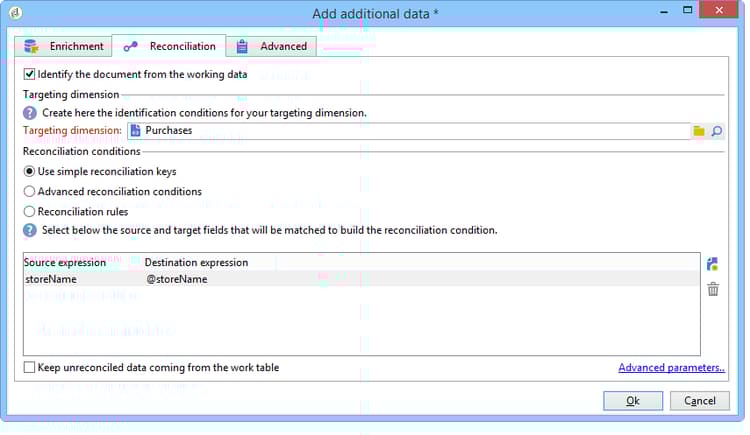Image resolution: width=750 pixels, height=435 pixels.
Task: Open the Enrichment tab
Action: 63,46
